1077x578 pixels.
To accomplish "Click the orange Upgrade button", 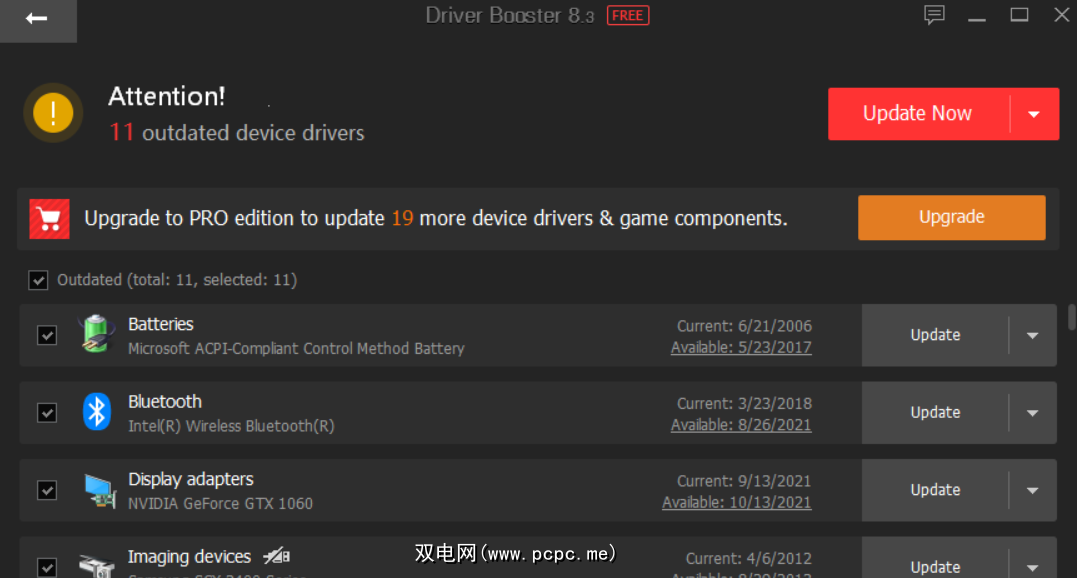I will pyautogui.click(x=951, y=218).
